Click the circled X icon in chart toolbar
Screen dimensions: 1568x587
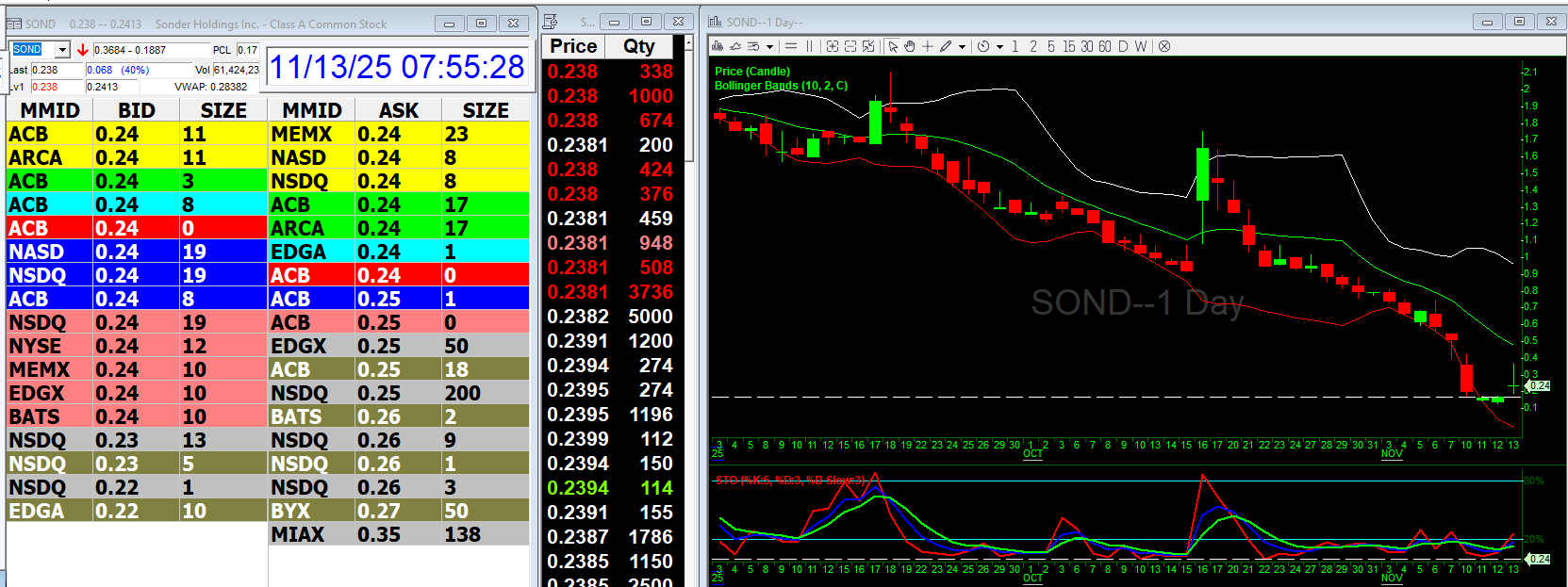[1164, 46]
